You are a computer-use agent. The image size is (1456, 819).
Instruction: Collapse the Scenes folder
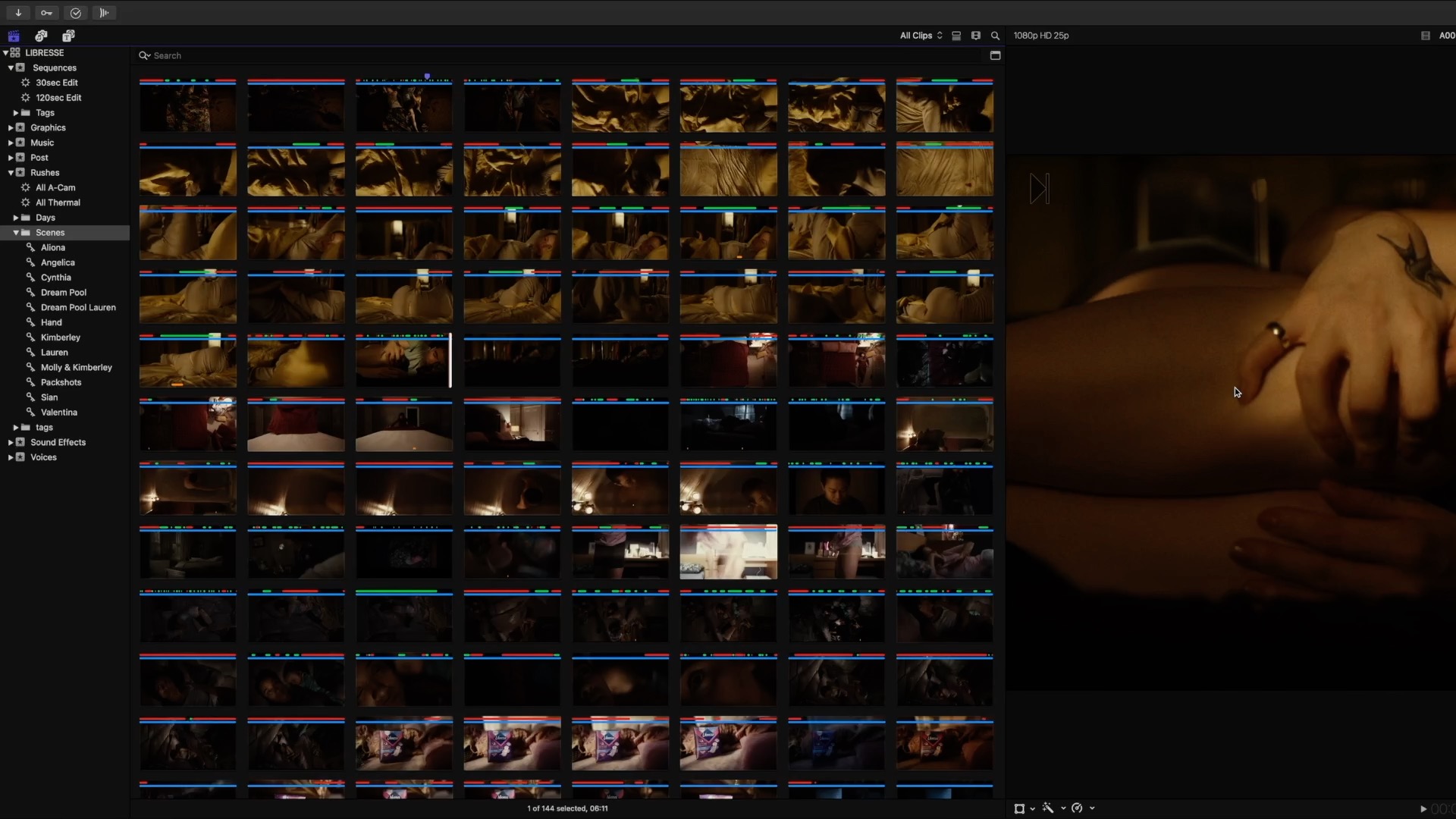(16, 233)
